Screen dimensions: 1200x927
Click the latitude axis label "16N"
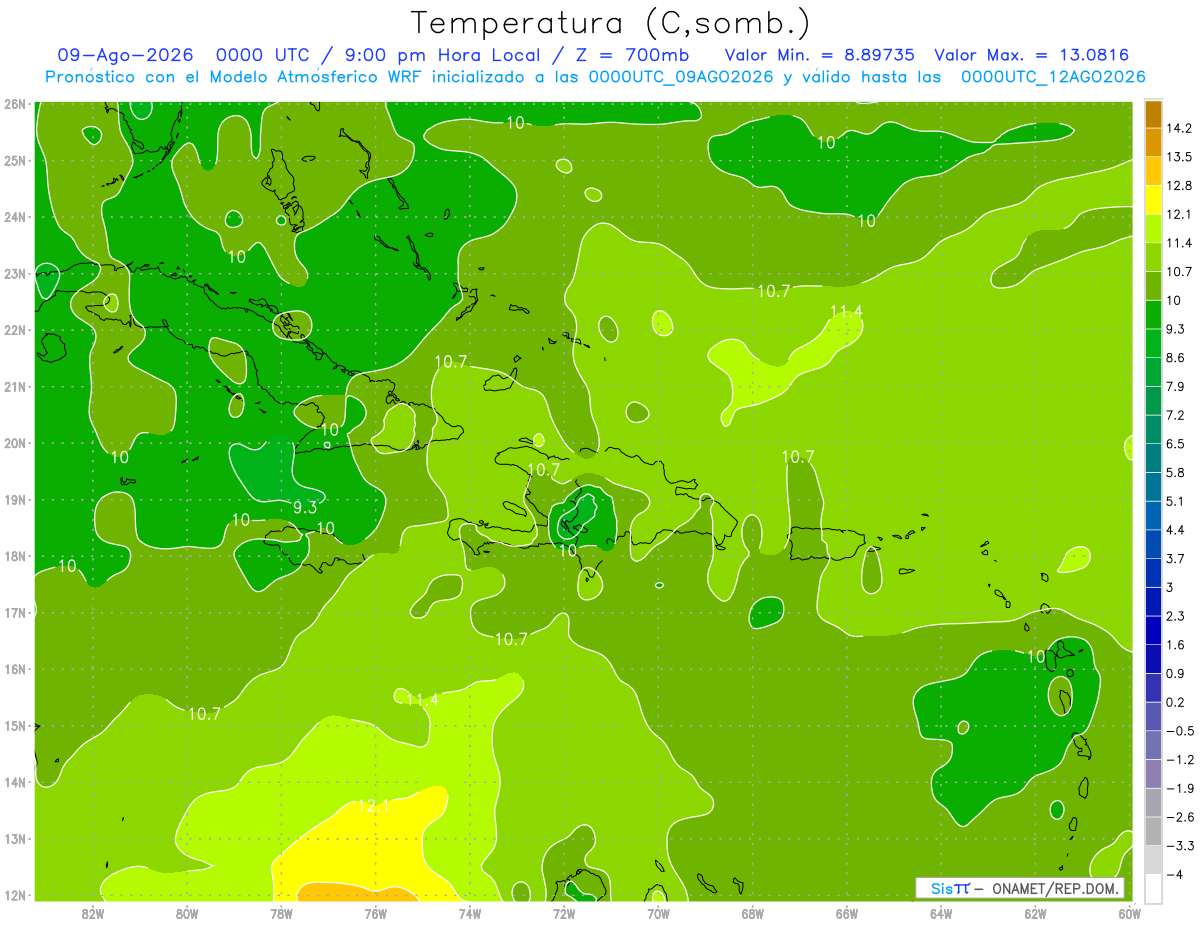click(x=14, y=669)
